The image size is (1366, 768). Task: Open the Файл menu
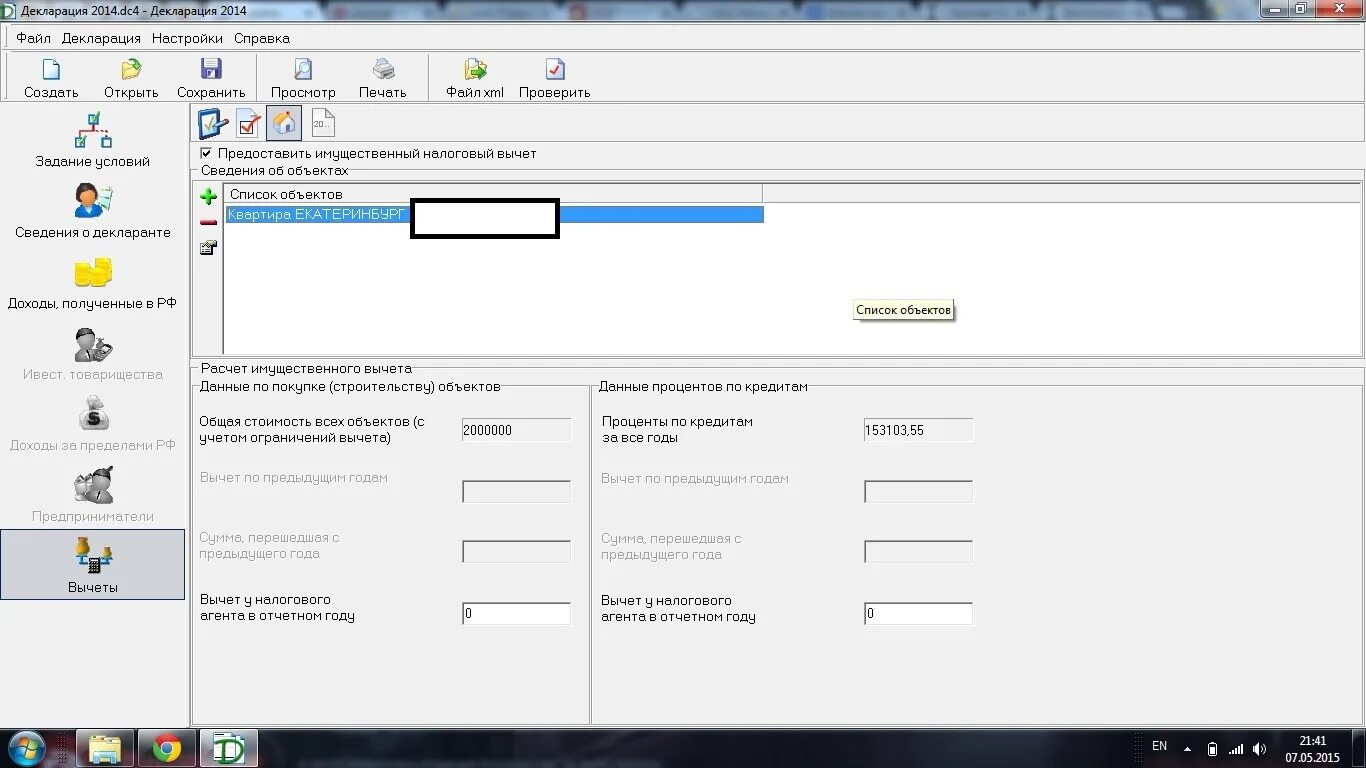33,38
